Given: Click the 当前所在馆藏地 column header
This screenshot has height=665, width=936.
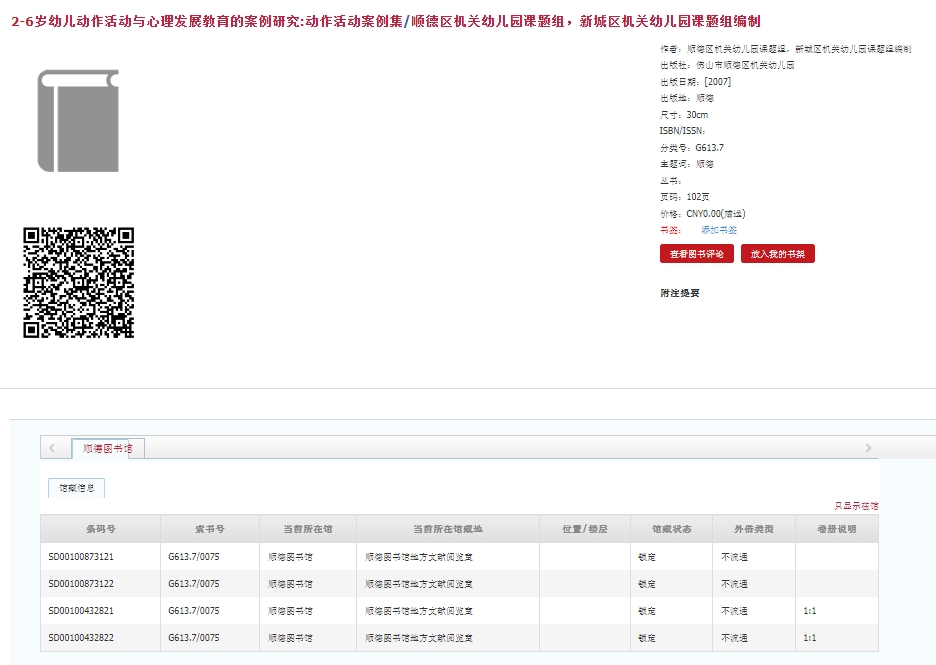Looking at the screenshot, I should point(447,529).
